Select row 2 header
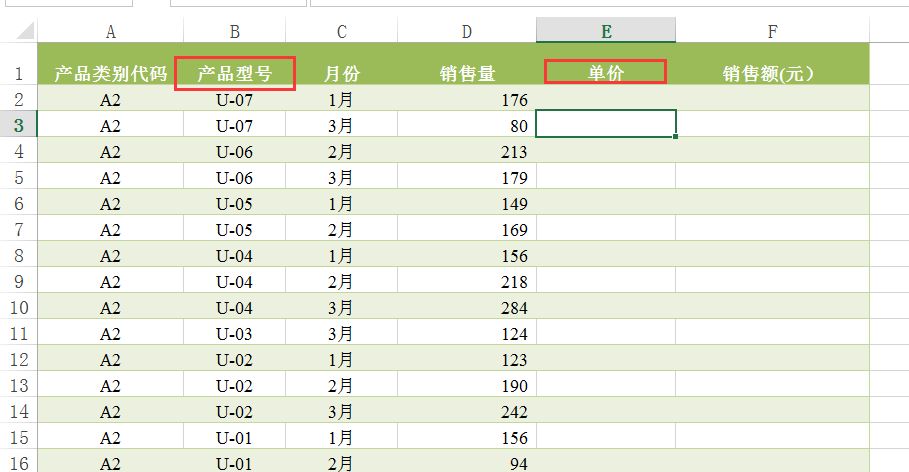Image resolution: width=909 pixels, height=472 pixels. click(x=19, y=99)
